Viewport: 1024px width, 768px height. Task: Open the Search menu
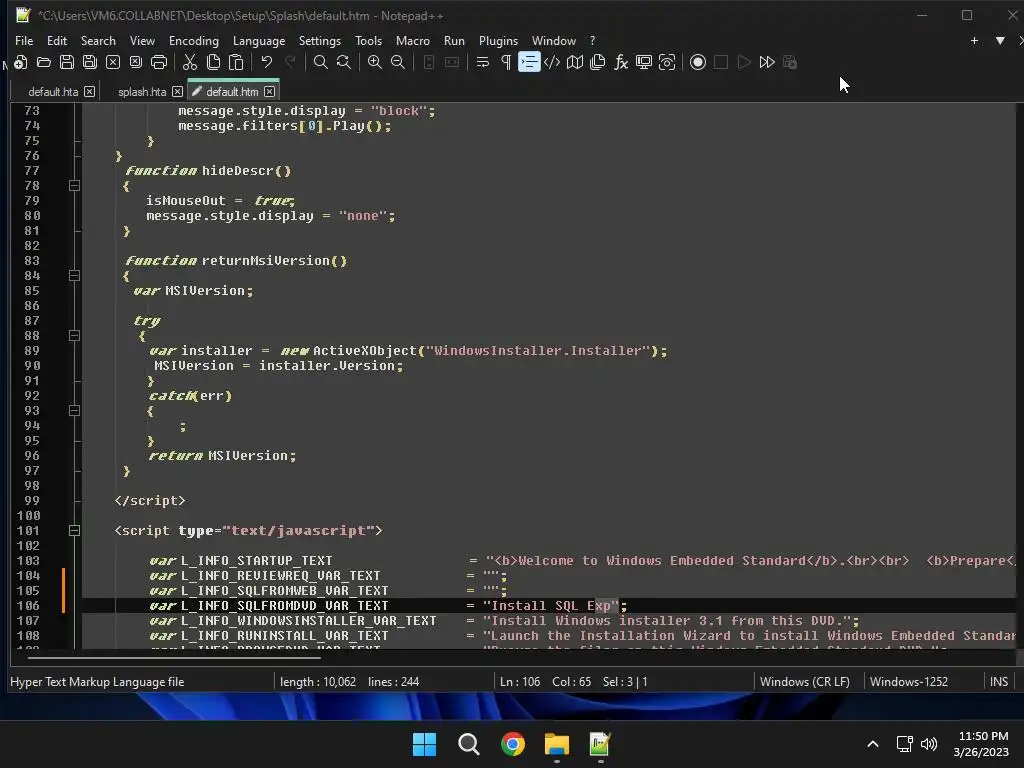coord(98,40)
